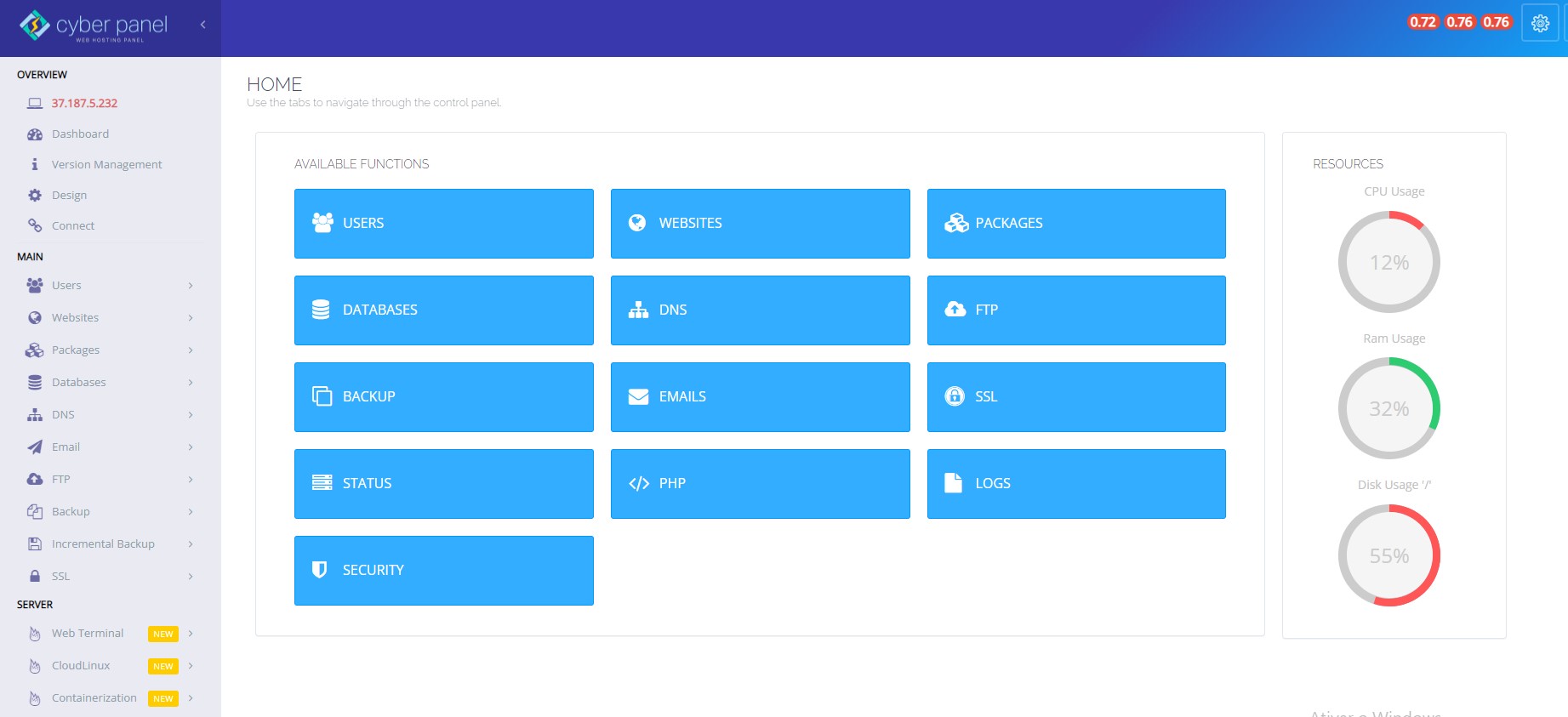1568x717 pixels.
Task: Click the Containerization flame icon
Action: [x=35, y=698]
